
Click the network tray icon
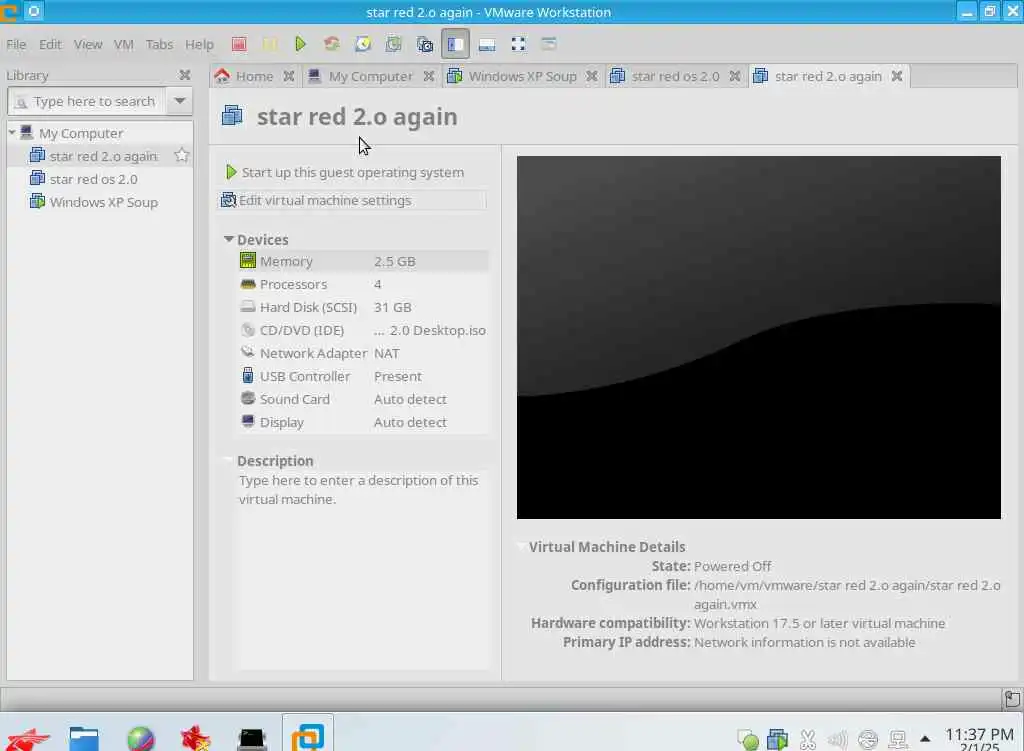click(898, 739)
